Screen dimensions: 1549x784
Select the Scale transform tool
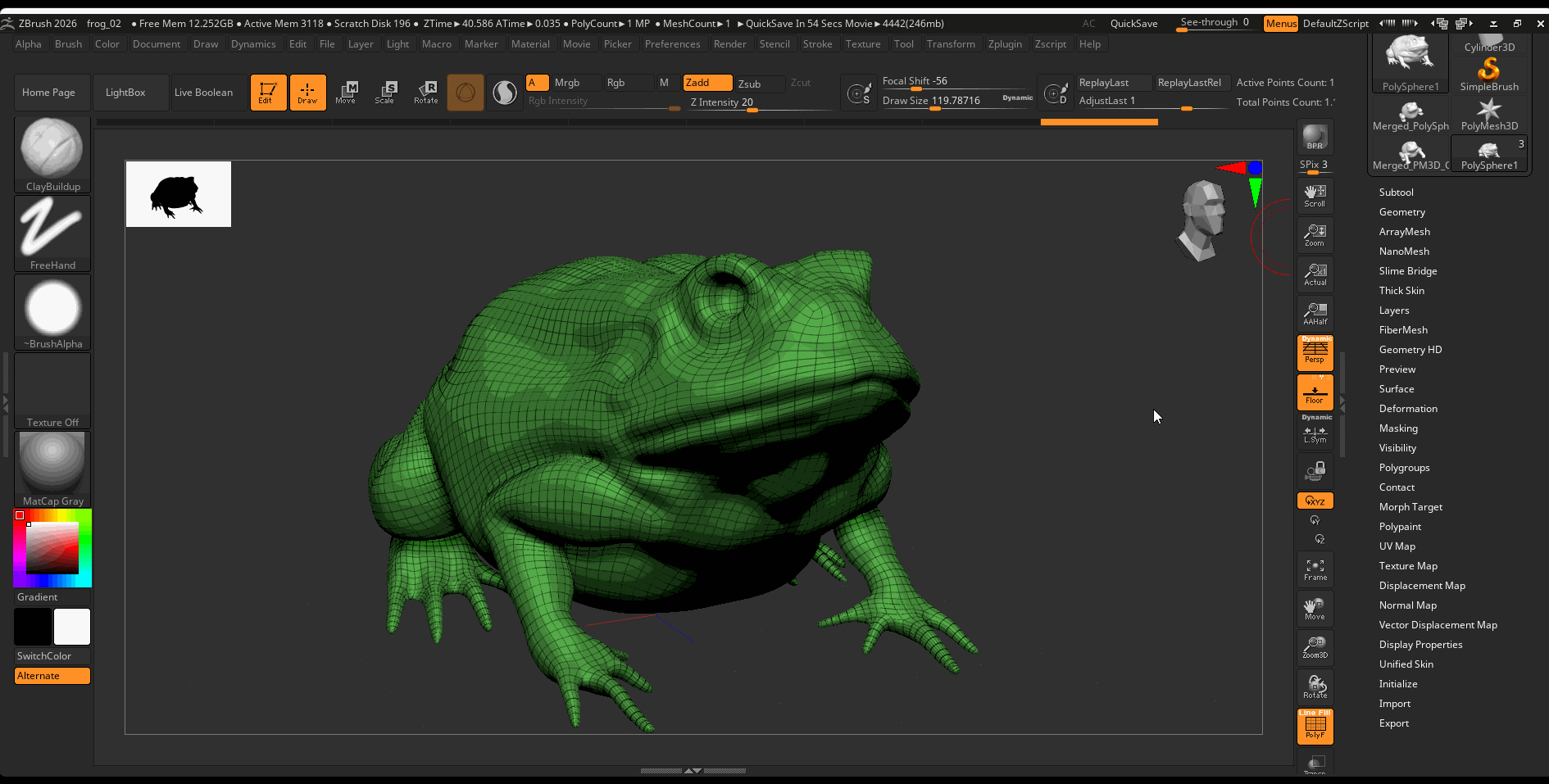[x=384, y=92]
